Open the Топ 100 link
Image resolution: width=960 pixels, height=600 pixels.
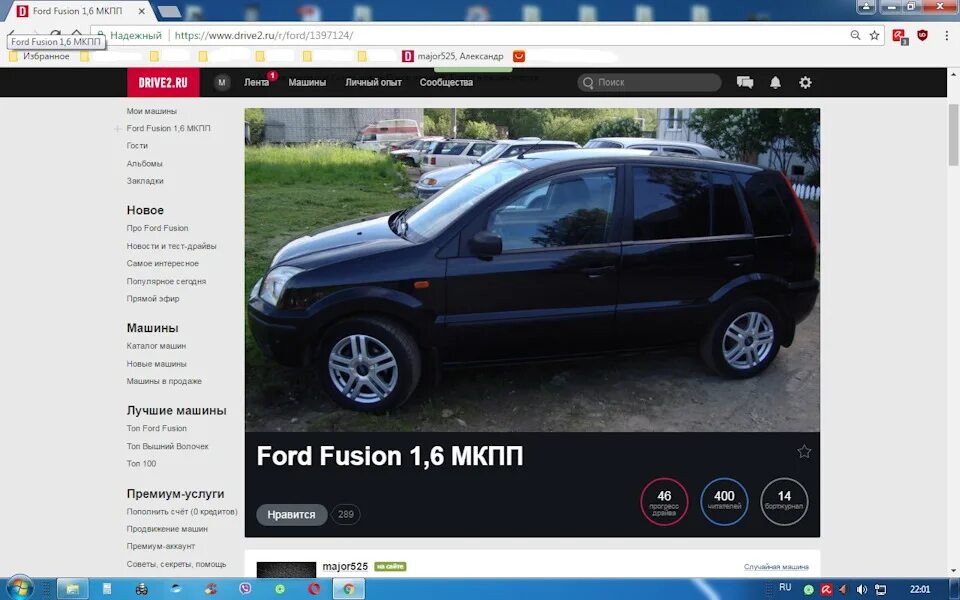pos(141,463)
